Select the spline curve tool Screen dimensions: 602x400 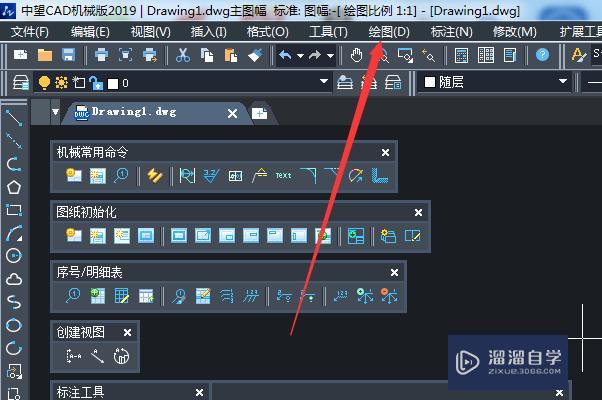[14, 302]
